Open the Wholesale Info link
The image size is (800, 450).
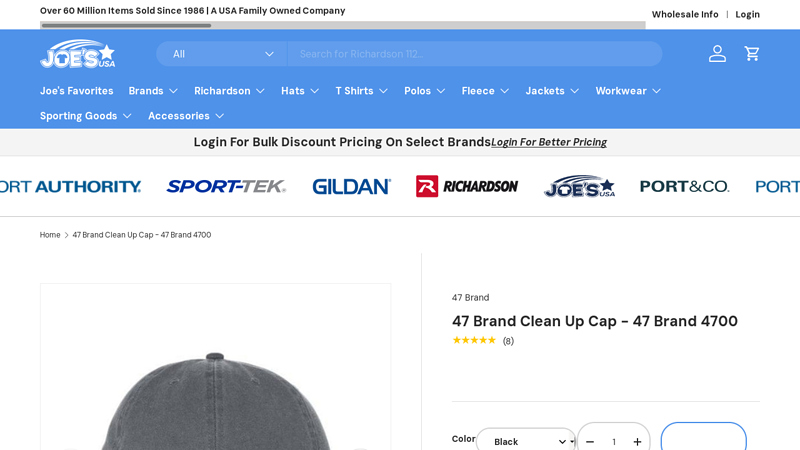685,14
